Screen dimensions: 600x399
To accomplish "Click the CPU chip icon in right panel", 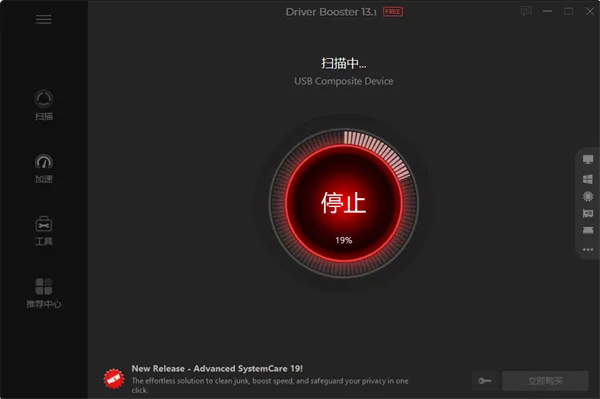I will click(x=588, y=196).
